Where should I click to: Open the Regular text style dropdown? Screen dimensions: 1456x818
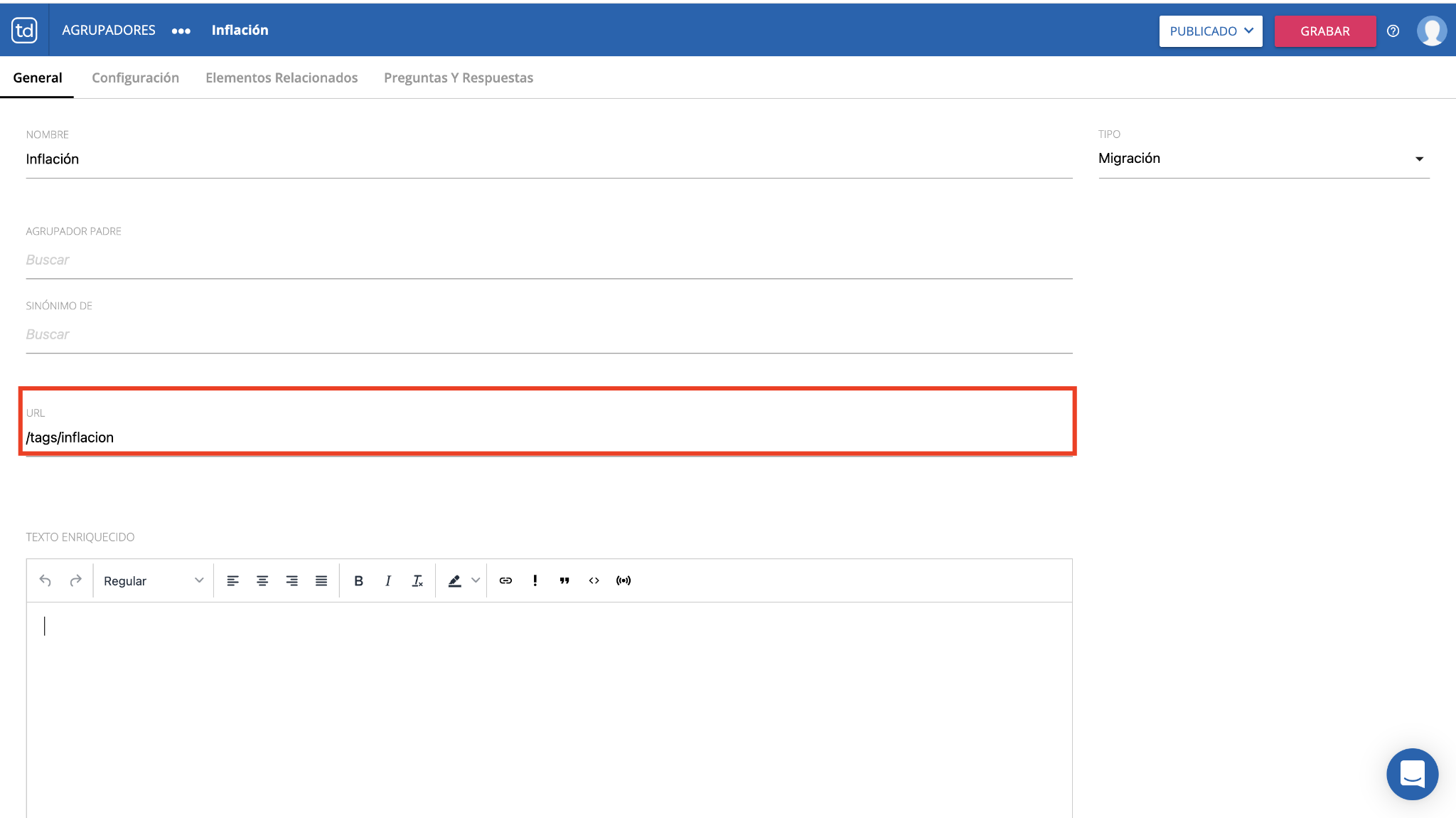click(153, 580)
